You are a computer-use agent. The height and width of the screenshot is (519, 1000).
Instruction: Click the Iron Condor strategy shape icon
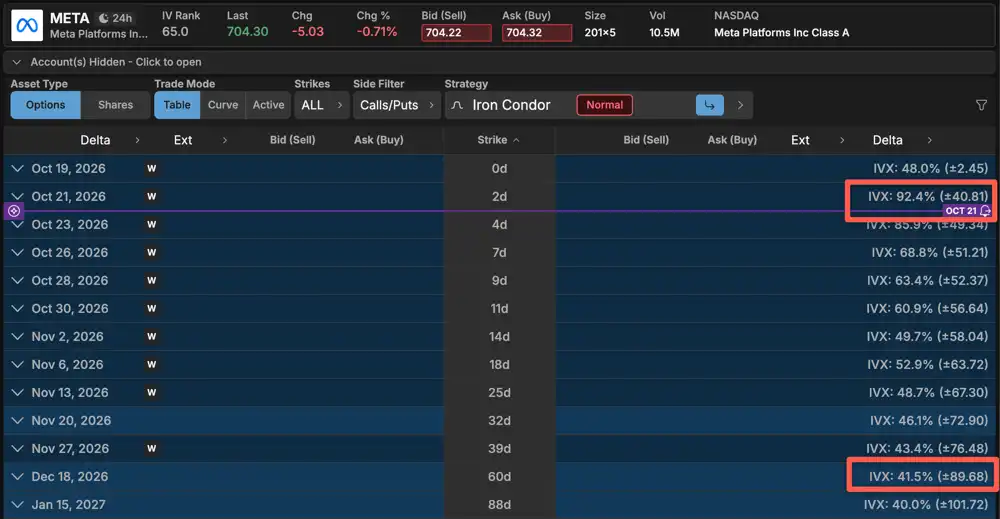(457, 105)
